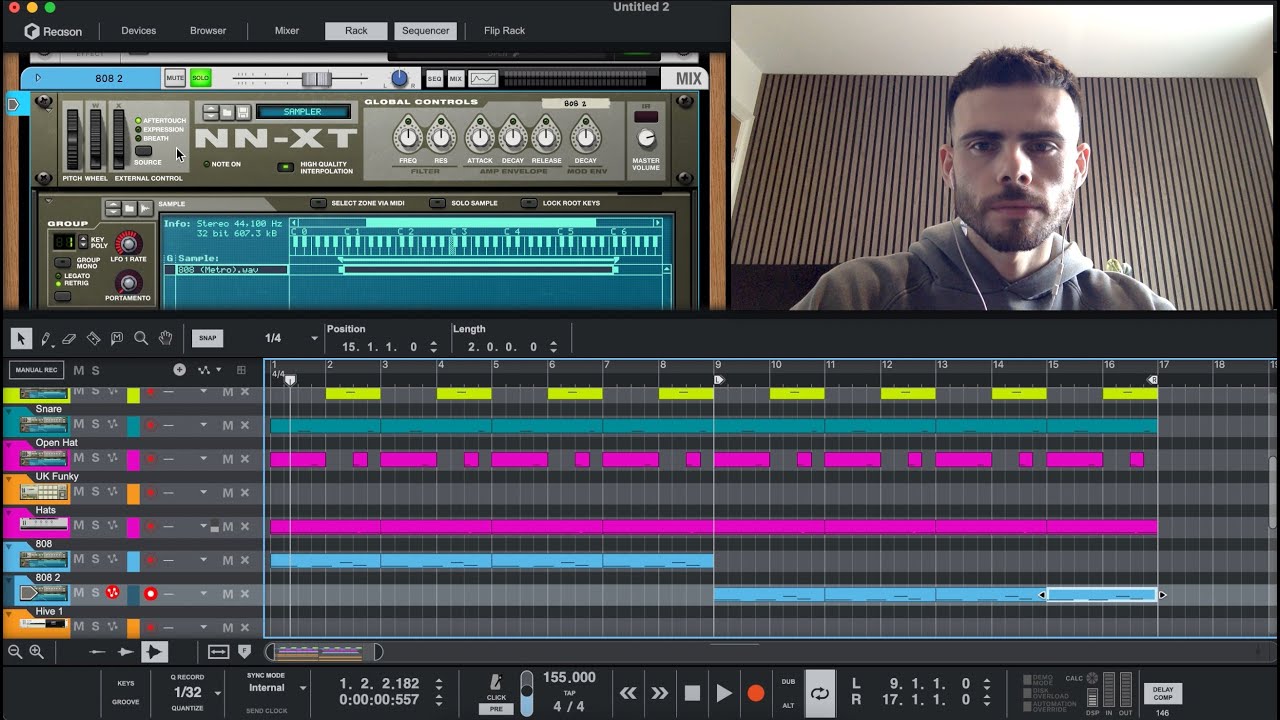Click the Record button in transport
This screenshot has width=1280, height=720.
(x=756, y=693)
